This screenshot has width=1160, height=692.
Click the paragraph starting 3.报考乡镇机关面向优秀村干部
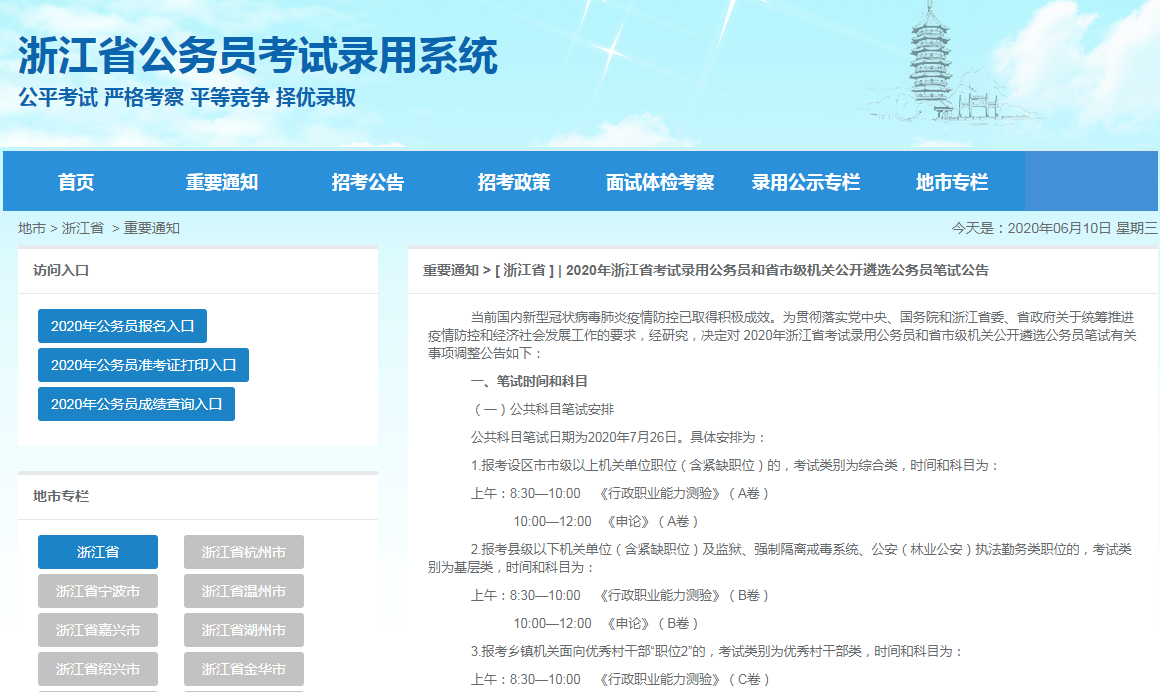(718, 651)
